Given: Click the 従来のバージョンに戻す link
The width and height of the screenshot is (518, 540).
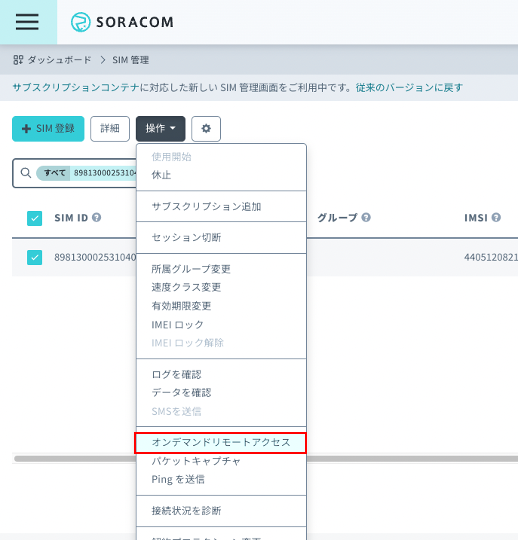Looking at the screenshot, I should tap(409, 87).
